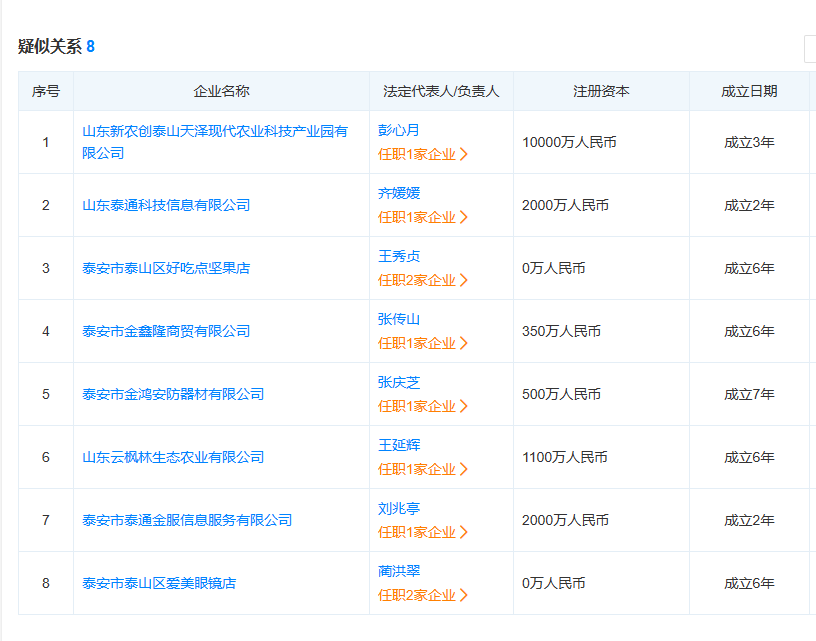
Task: Click the 成立日期 column header
Action: [749, 91]
